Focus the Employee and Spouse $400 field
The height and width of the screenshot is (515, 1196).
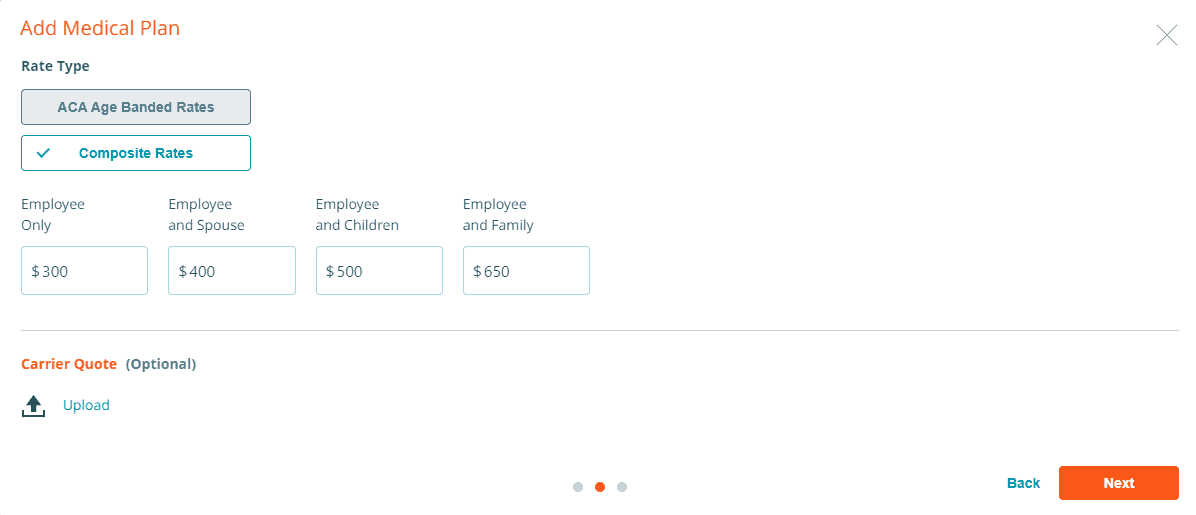click(x=232, y=270)
